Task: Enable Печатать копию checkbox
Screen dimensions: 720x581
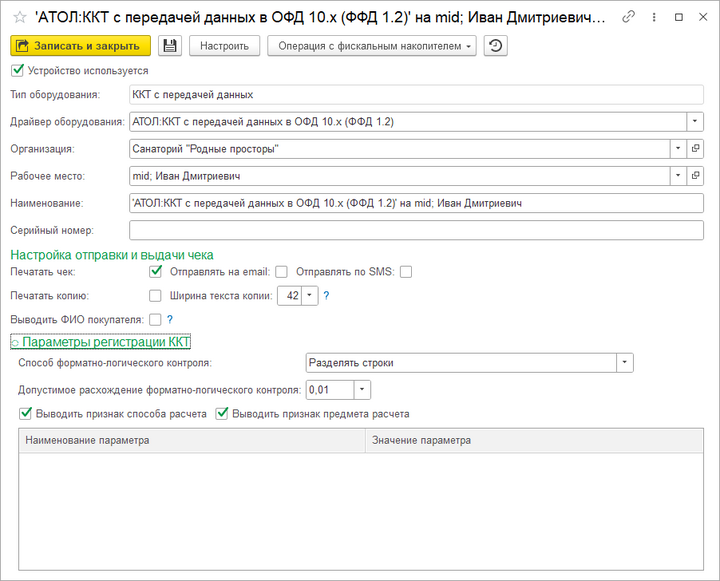Action: [x=155, y=296]
